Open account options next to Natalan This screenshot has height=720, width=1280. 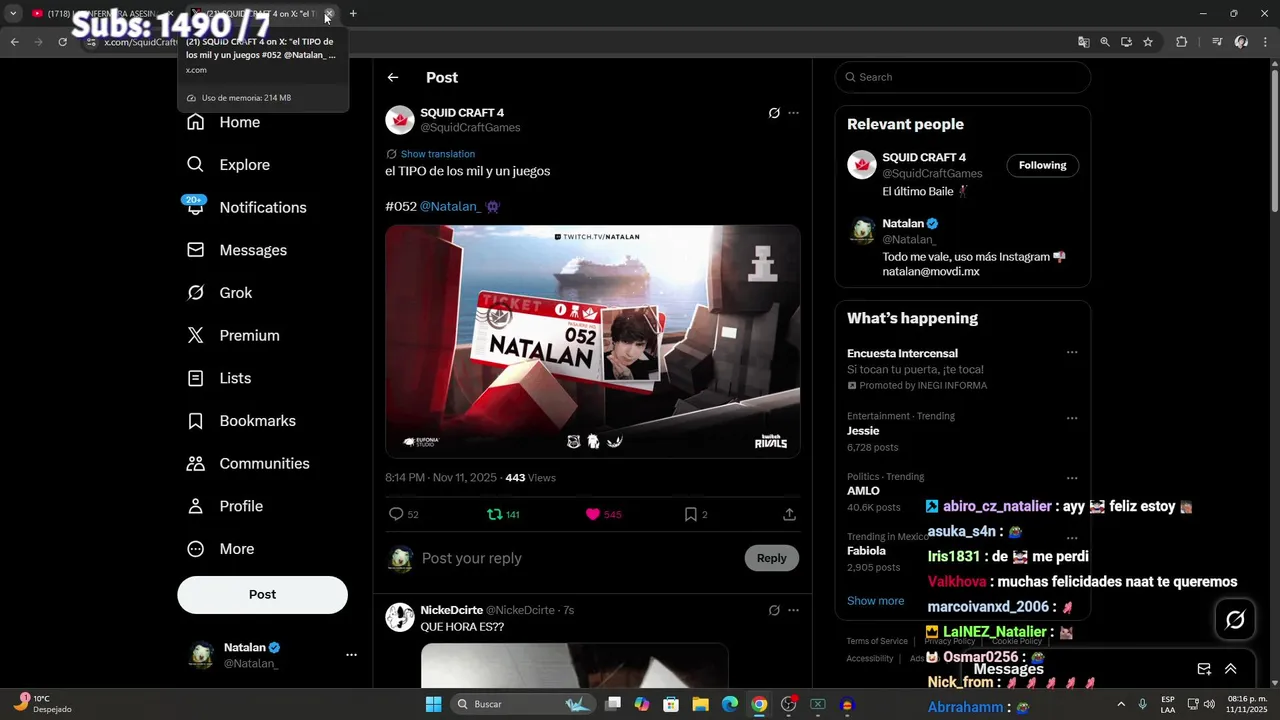coord(351,655)
